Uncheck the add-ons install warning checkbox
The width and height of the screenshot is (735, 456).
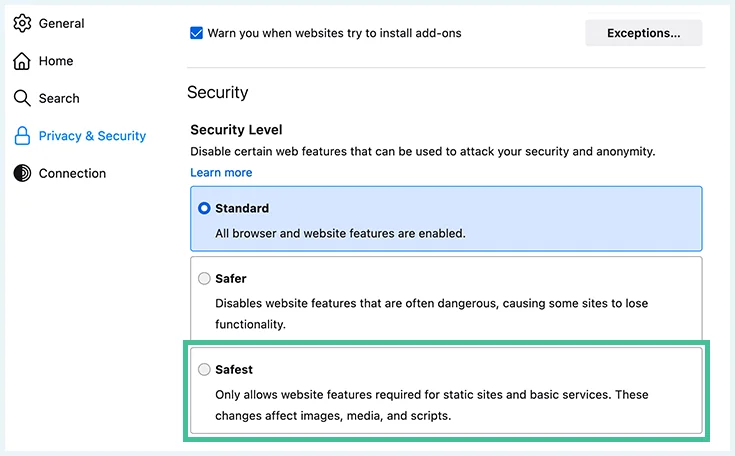tap(196, 33)
